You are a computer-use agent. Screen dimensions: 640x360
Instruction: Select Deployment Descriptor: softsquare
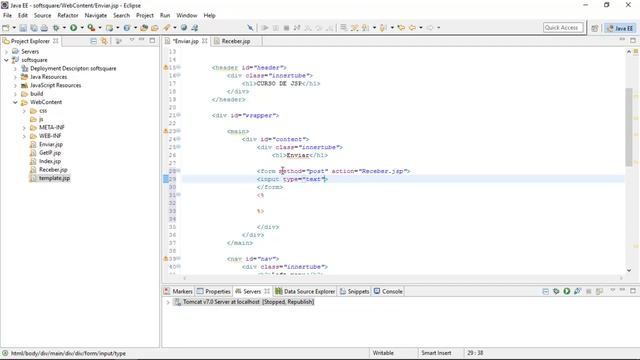(x=73, y=69)
